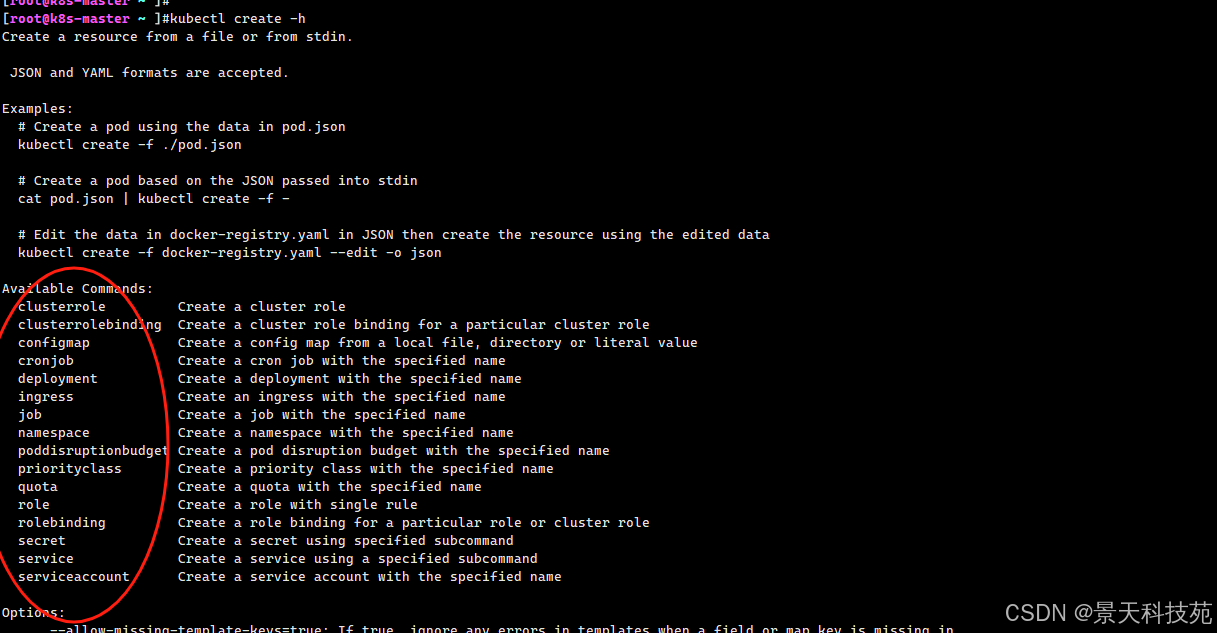Click the 'Available Commands:' heading
Screen dimensions: 1217x633
77,289
